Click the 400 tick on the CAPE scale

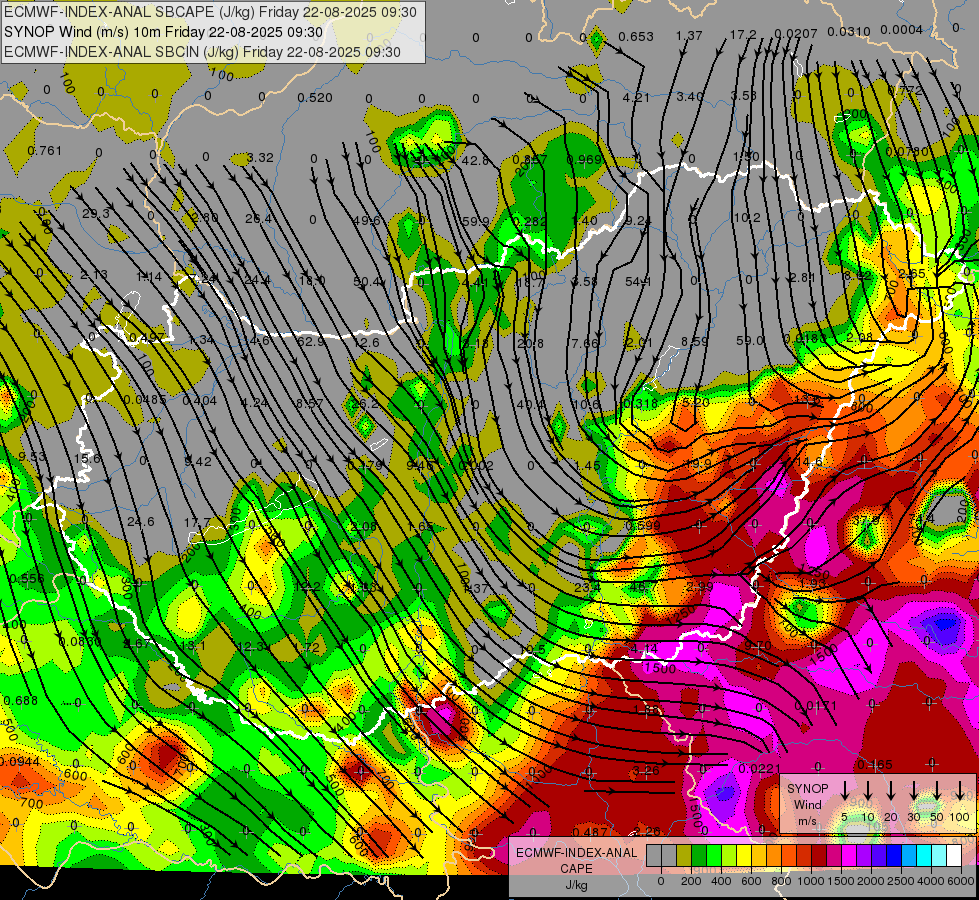click(x=721, y=881)
